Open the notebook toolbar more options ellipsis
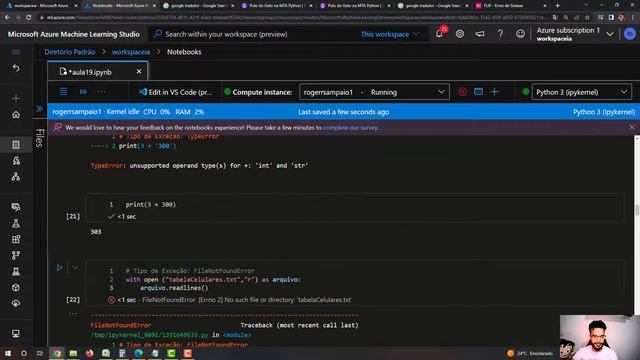The image size is (640, 360). [x=102, y=92]
